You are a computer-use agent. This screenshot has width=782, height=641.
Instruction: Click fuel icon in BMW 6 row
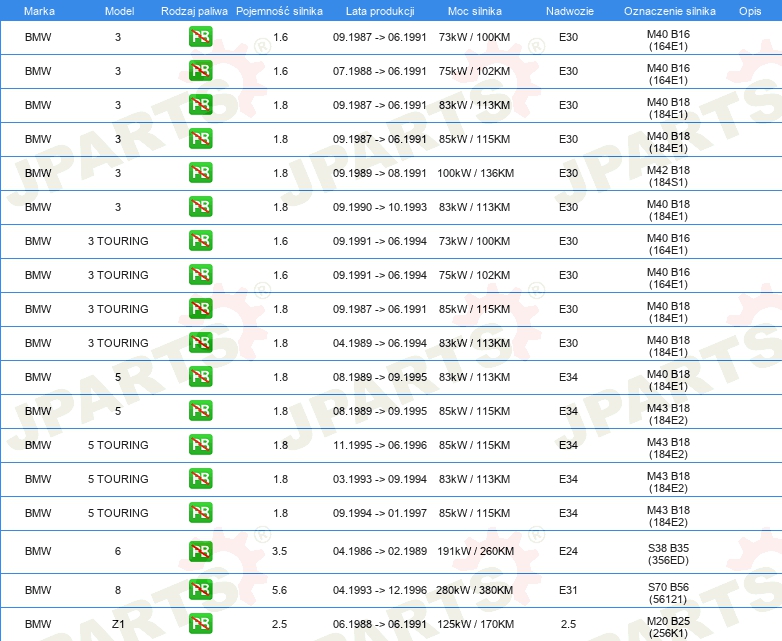point(200,551)
